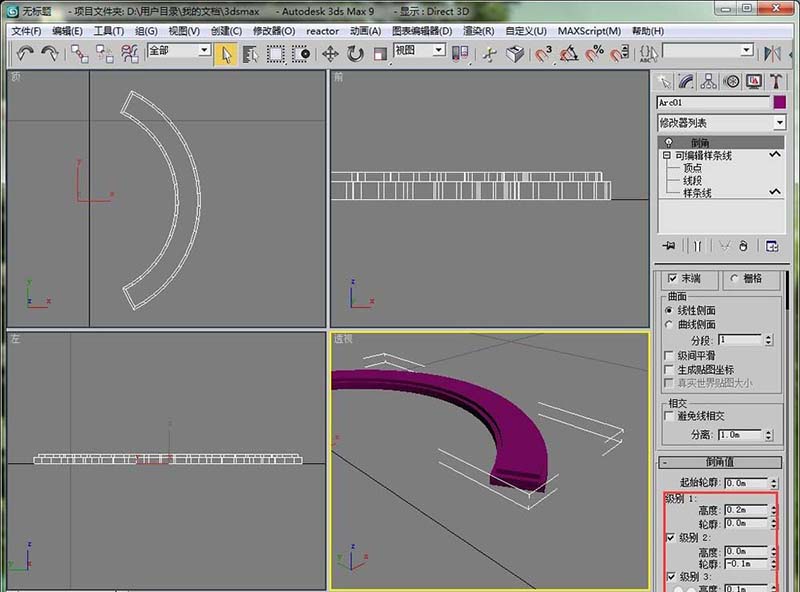
Task: Collapse the 倒角值 rollout header
Action: (x=720, y=462)
